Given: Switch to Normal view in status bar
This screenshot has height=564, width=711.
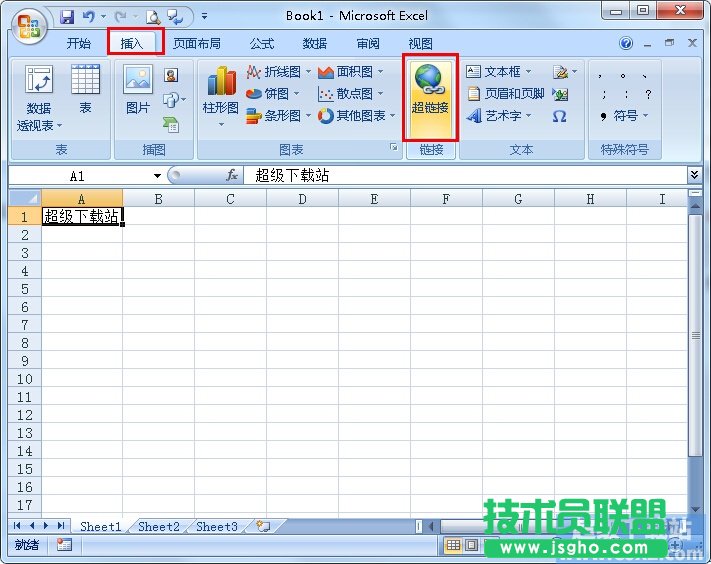Looking at the screenshot, I should click(x=453, y=545).
